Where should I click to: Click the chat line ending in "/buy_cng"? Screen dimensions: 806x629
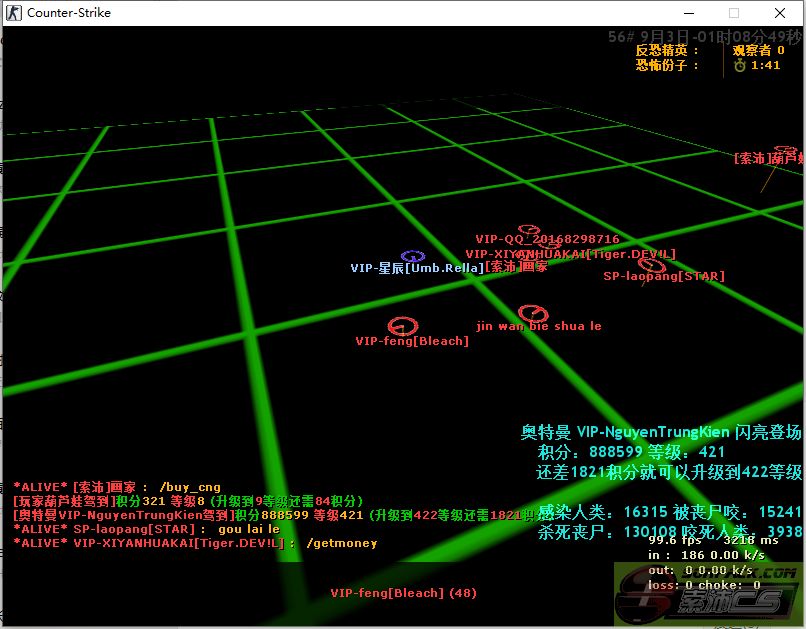[x=117, y=487]
